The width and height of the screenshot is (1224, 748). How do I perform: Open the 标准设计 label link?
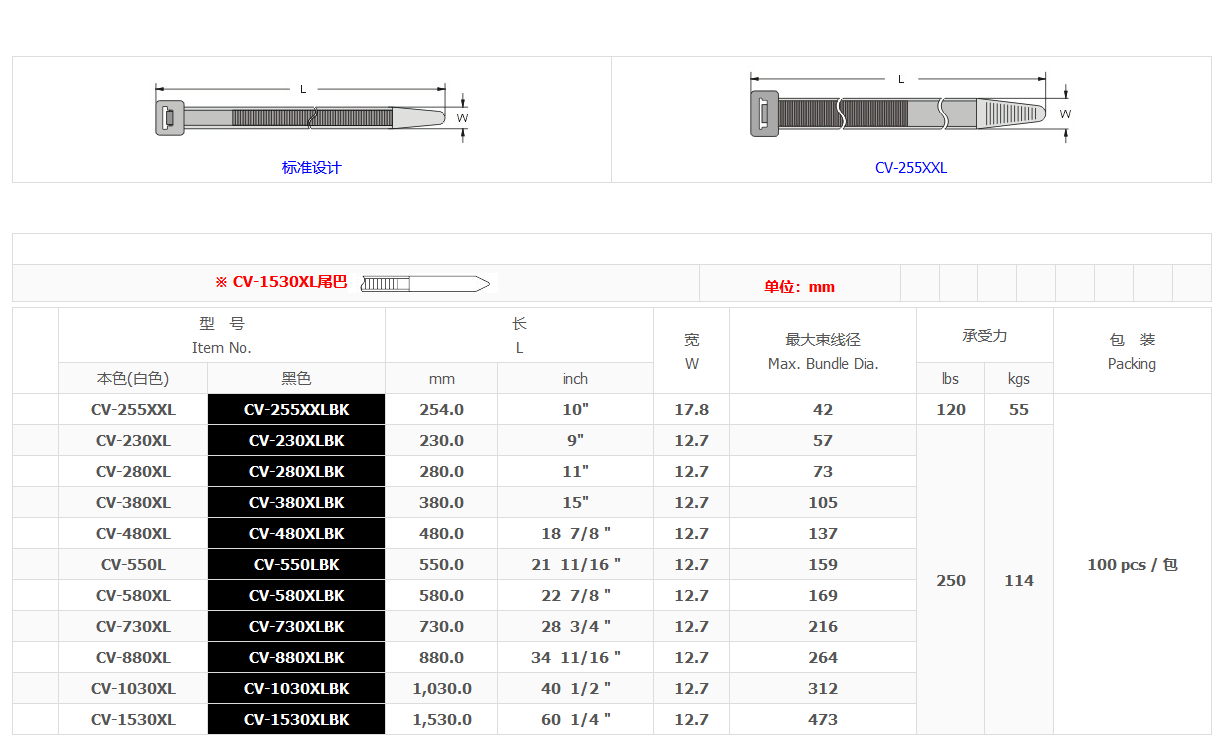point(311,168)
